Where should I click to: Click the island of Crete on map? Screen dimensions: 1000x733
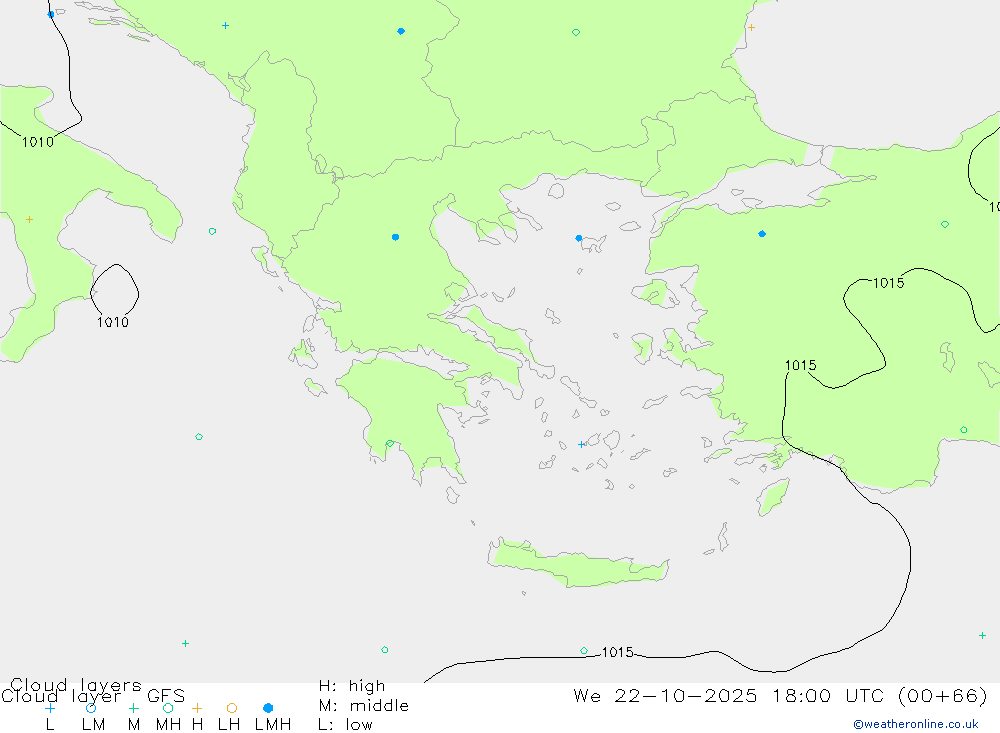coord(577,565)
